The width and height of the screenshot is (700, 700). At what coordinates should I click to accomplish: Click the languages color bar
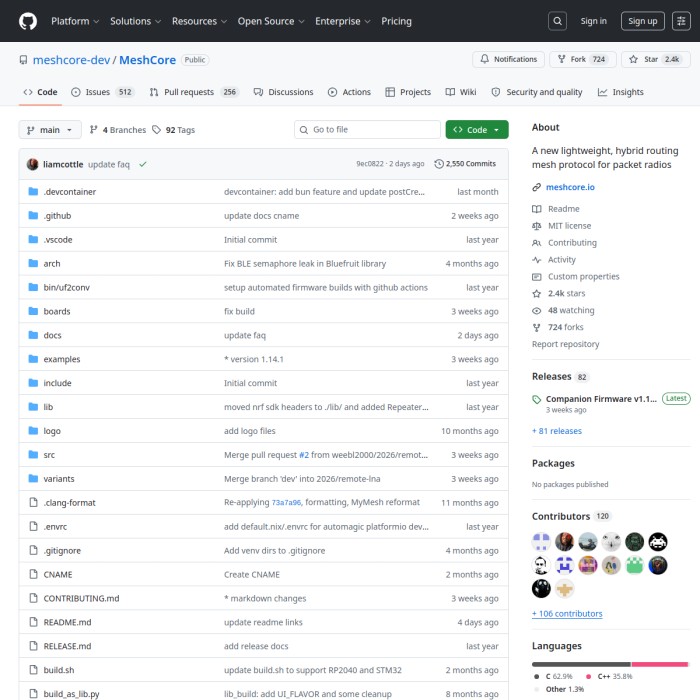coord(609,664)
